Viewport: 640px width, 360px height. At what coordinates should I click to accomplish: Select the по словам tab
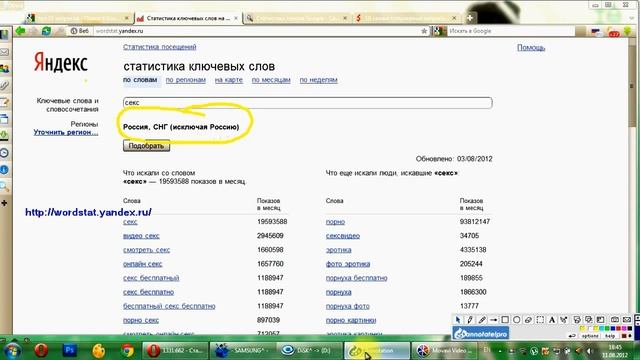140,80
